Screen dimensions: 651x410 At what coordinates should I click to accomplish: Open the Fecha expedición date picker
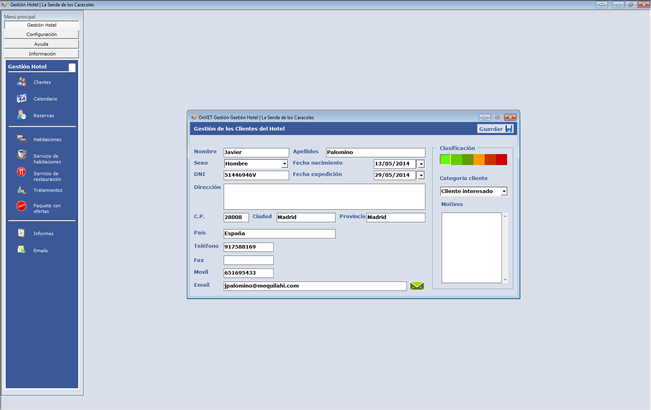[x=421, y=175]
